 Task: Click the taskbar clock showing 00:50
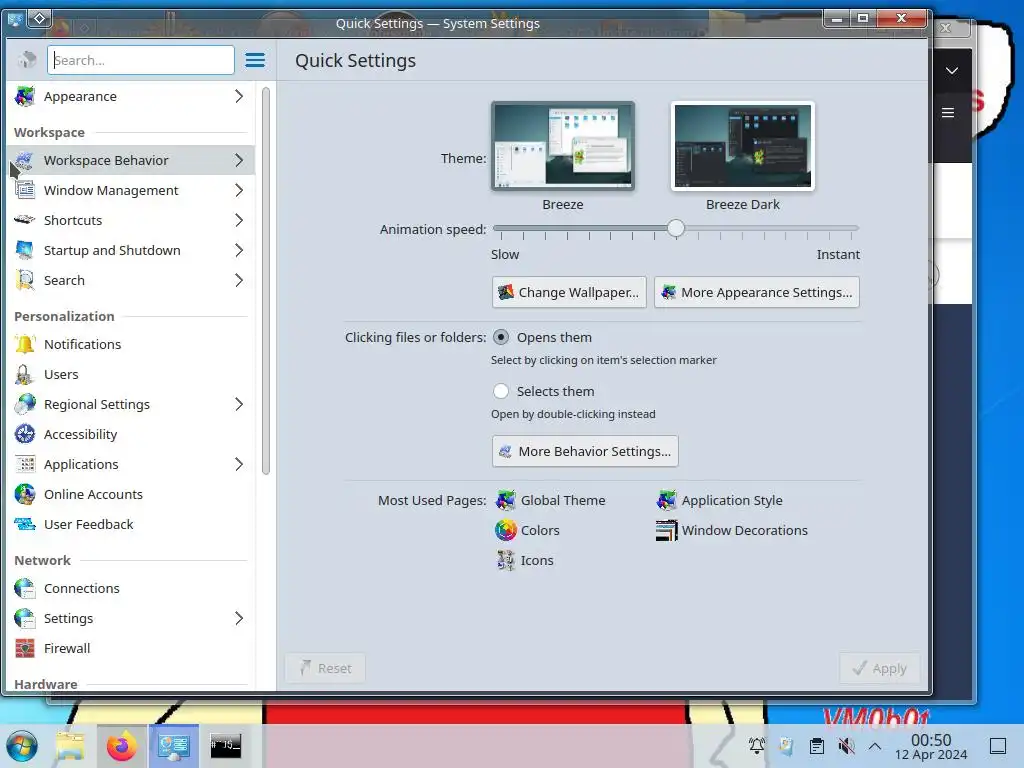click(x=931, y=746)
